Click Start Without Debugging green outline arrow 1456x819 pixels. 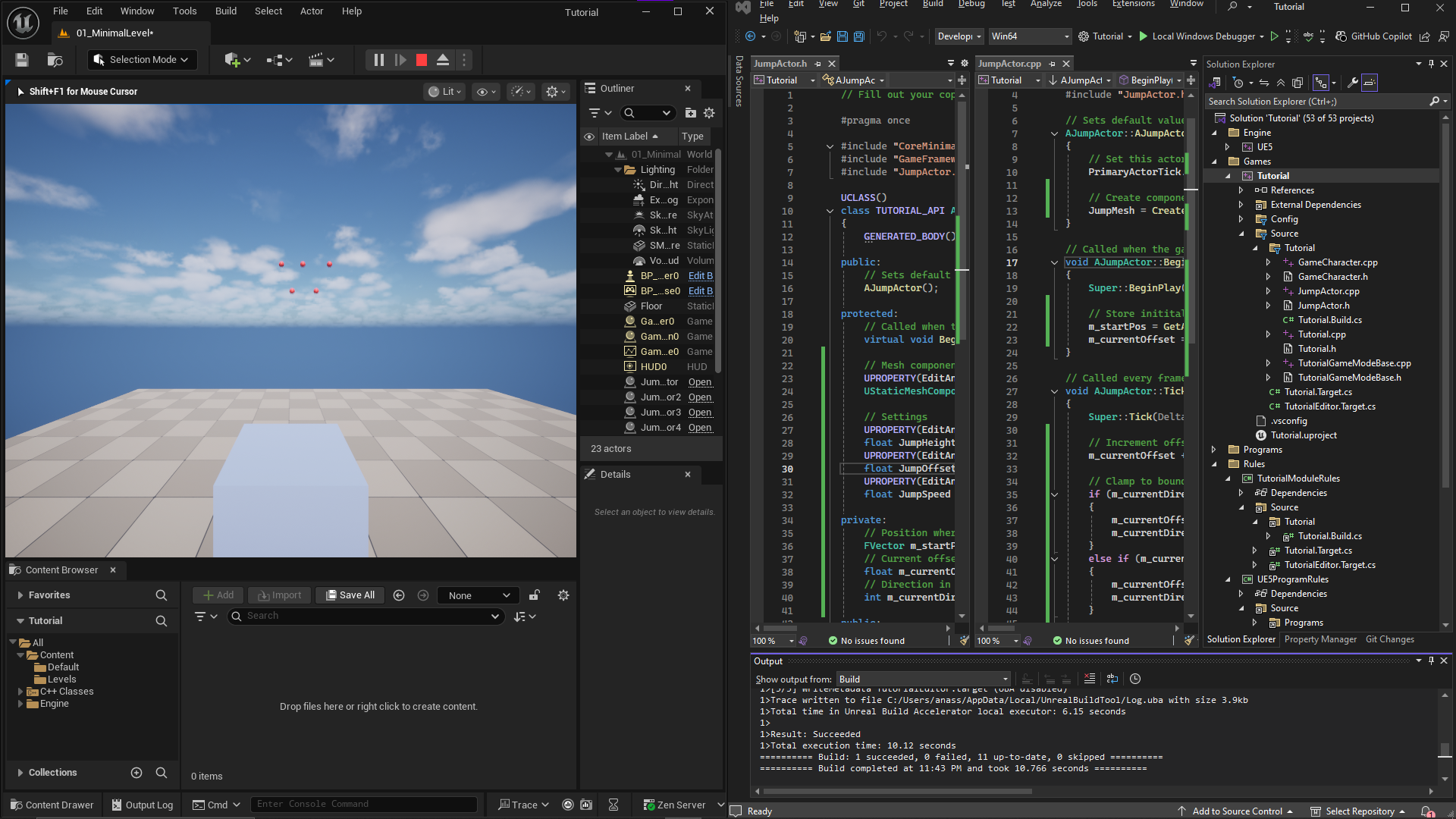pyautogui.click(x=1275, y=36)
